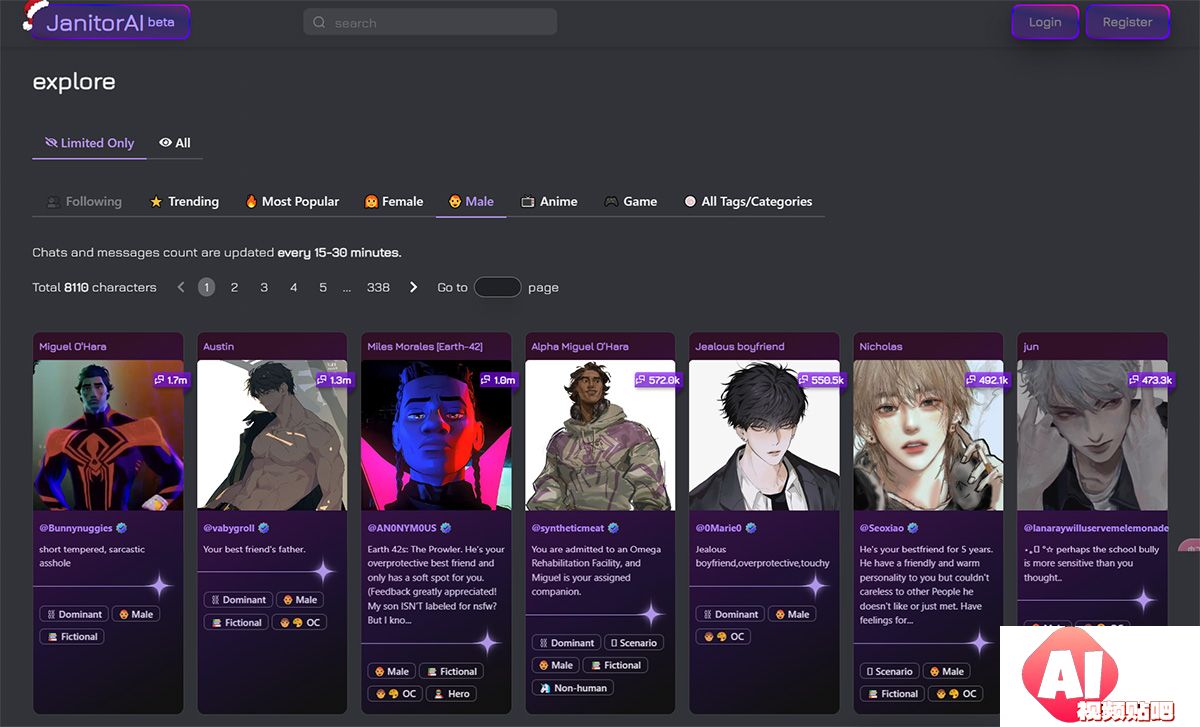1200x727 pixels.
Task: Click the 1.0m chat count badge
Action: point(499,380)
